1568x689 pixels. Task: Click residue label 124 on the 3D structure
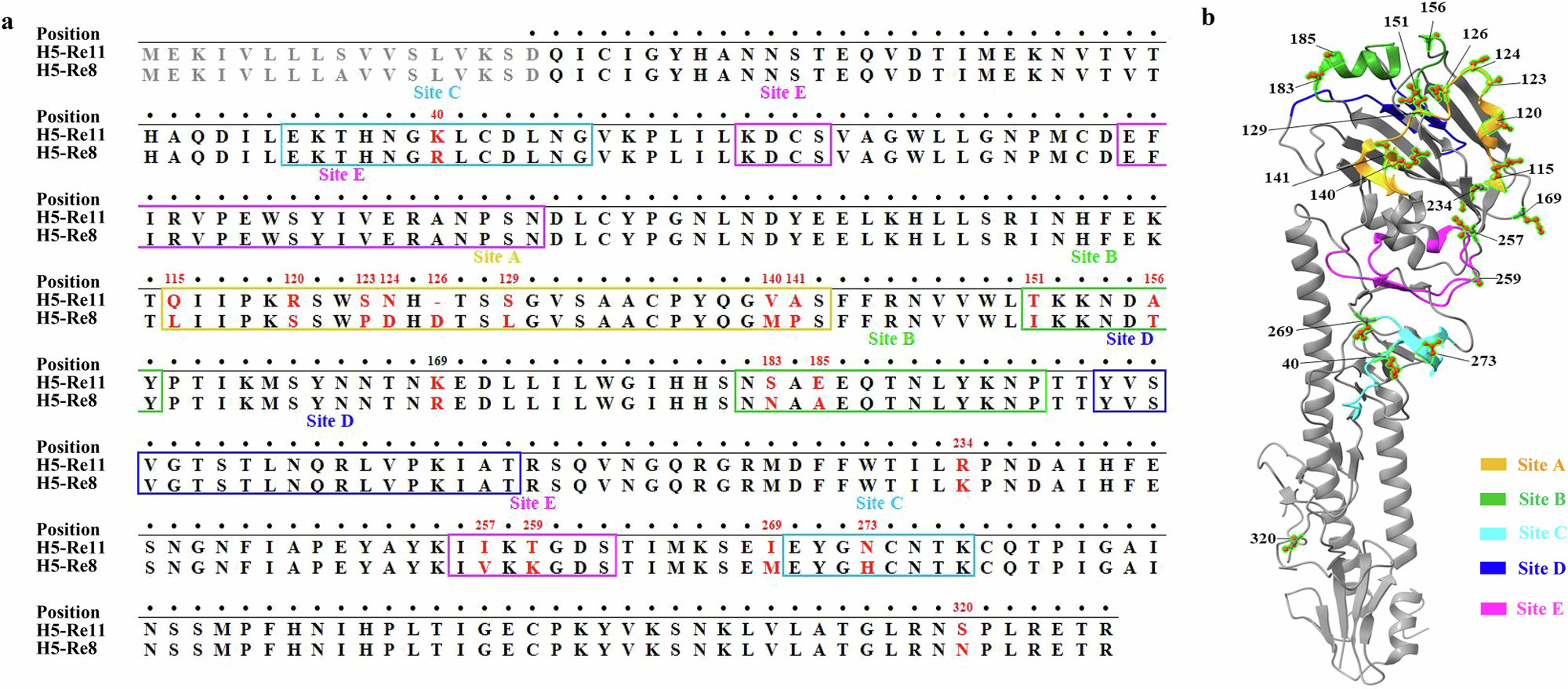[x=1508, y=54]
